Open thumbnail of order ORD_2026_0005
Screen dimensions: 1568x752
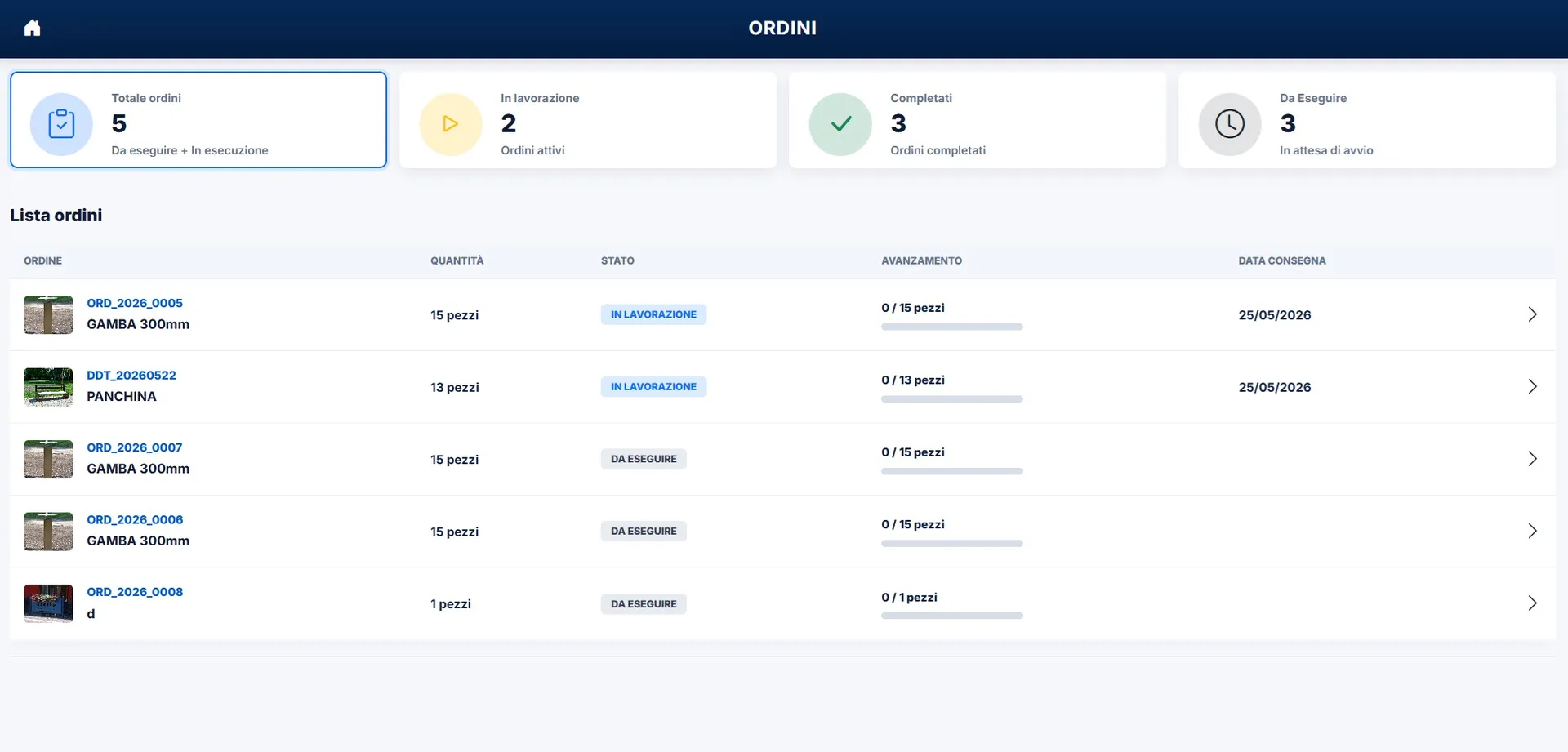[48, 315]
